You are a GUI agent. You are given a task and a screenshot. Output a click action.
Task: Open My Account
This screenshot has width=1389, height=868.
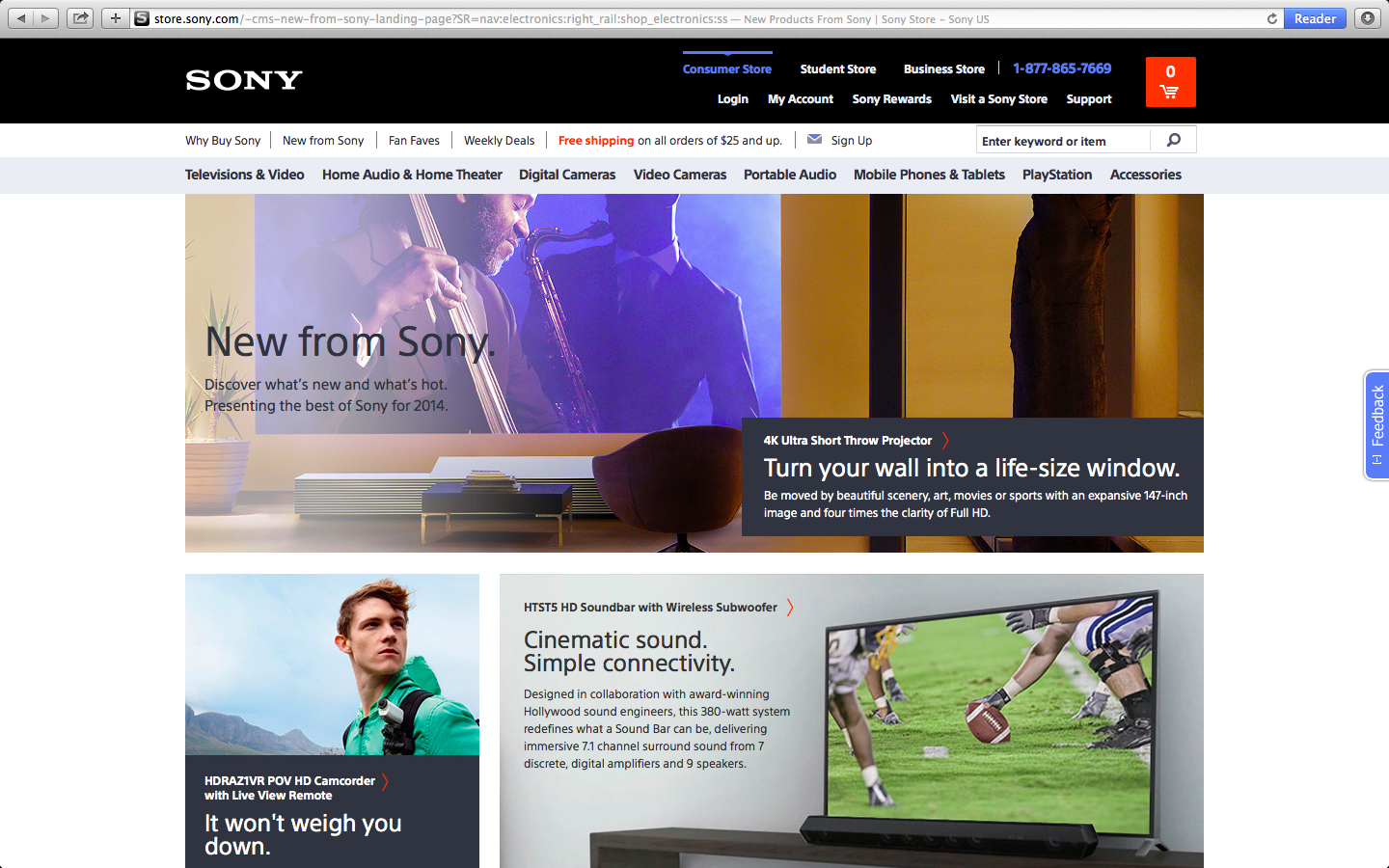tap(801, 98)
